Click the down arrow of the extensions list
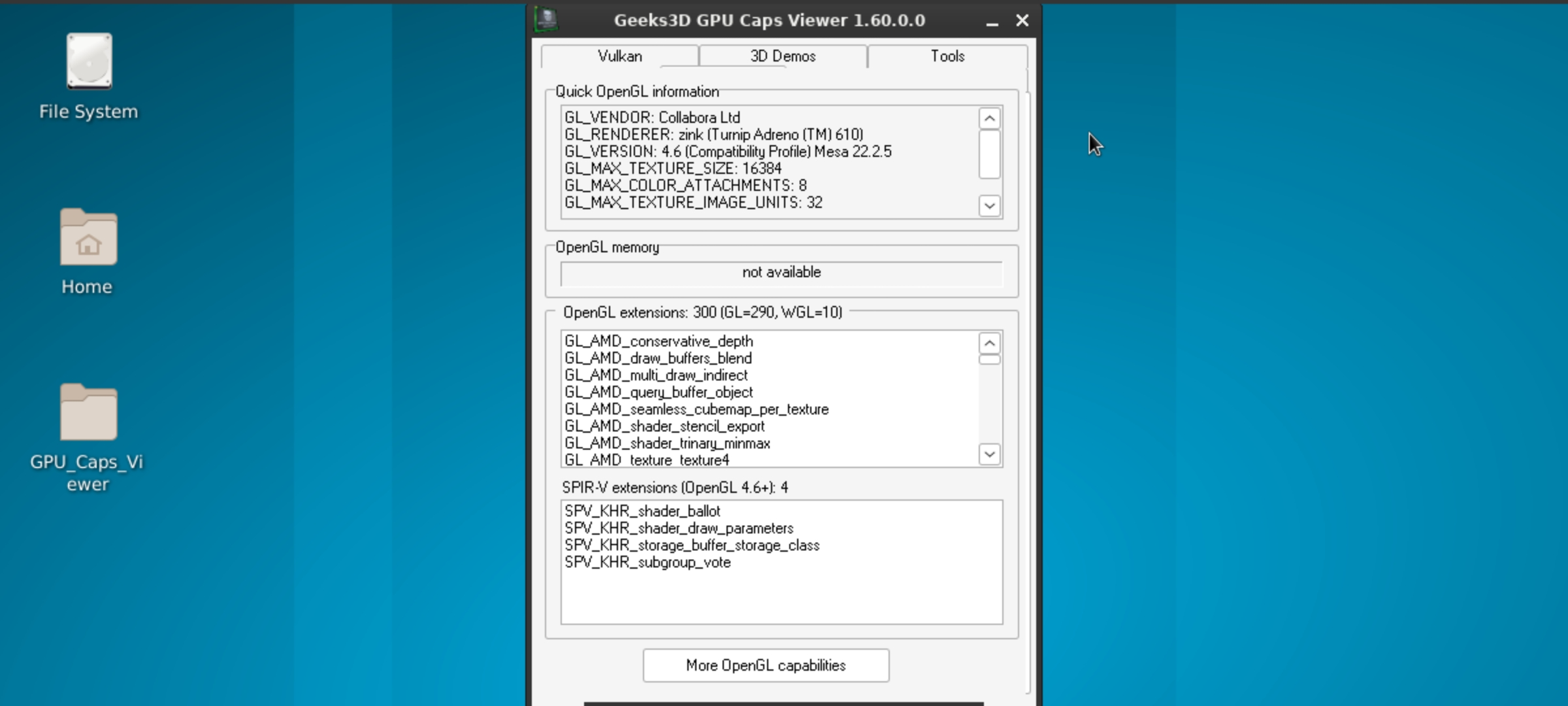 point(988,454)
